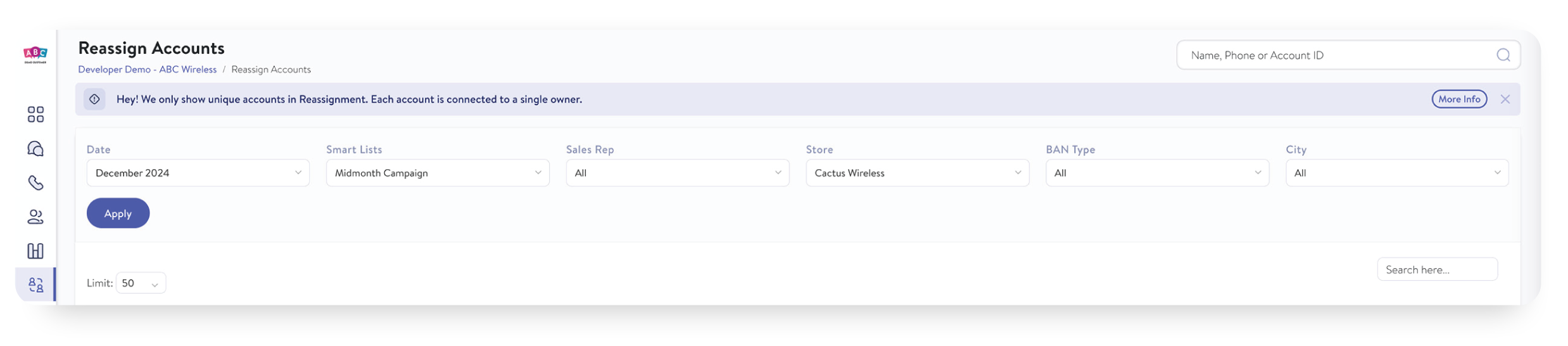This screenshot has width=1568, height=346.
Task: Open the Date dropdown showing December 2024
Action: 198,173
